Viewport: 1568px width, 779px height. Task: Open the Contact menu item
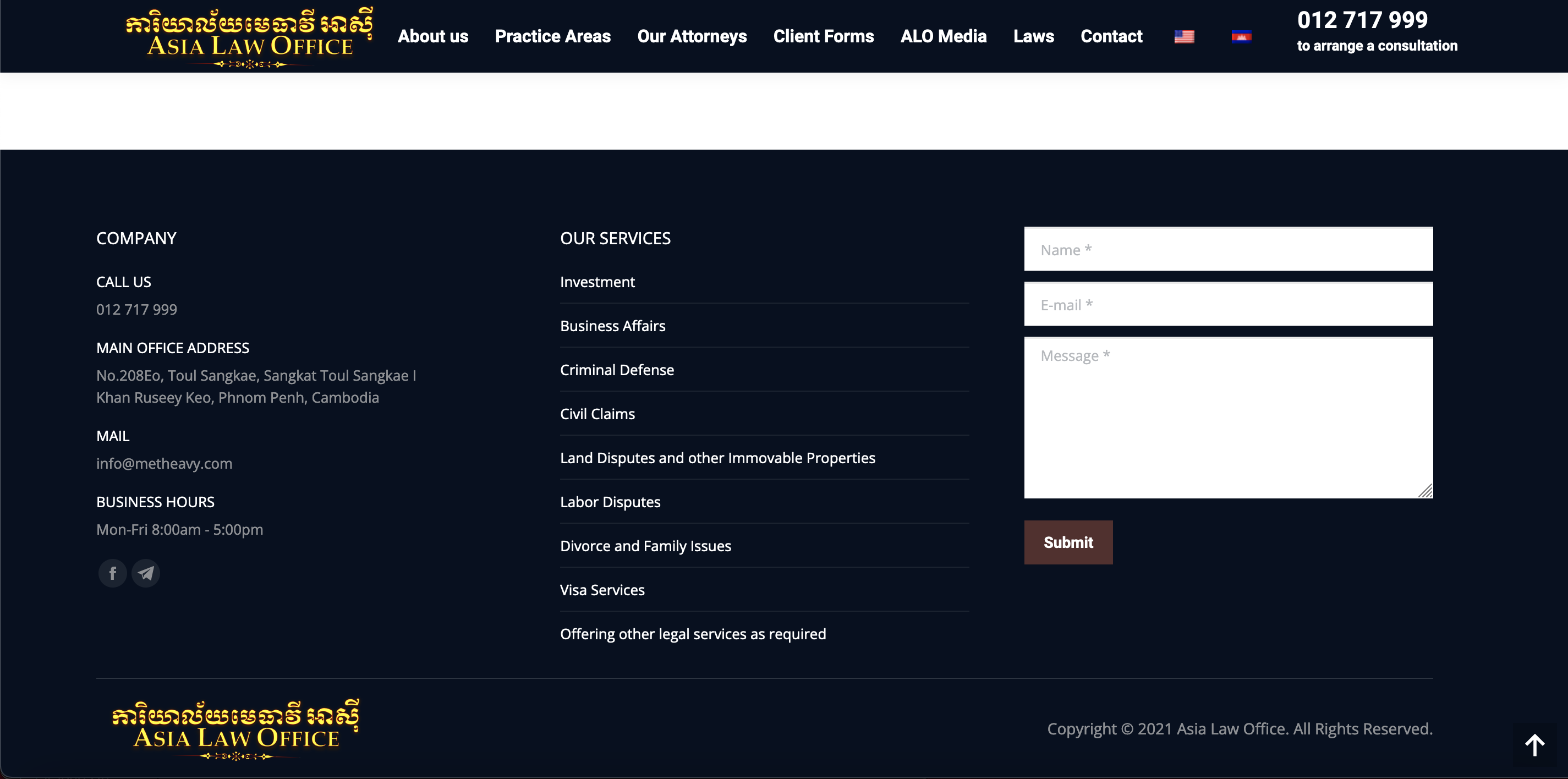[1111, 36]
